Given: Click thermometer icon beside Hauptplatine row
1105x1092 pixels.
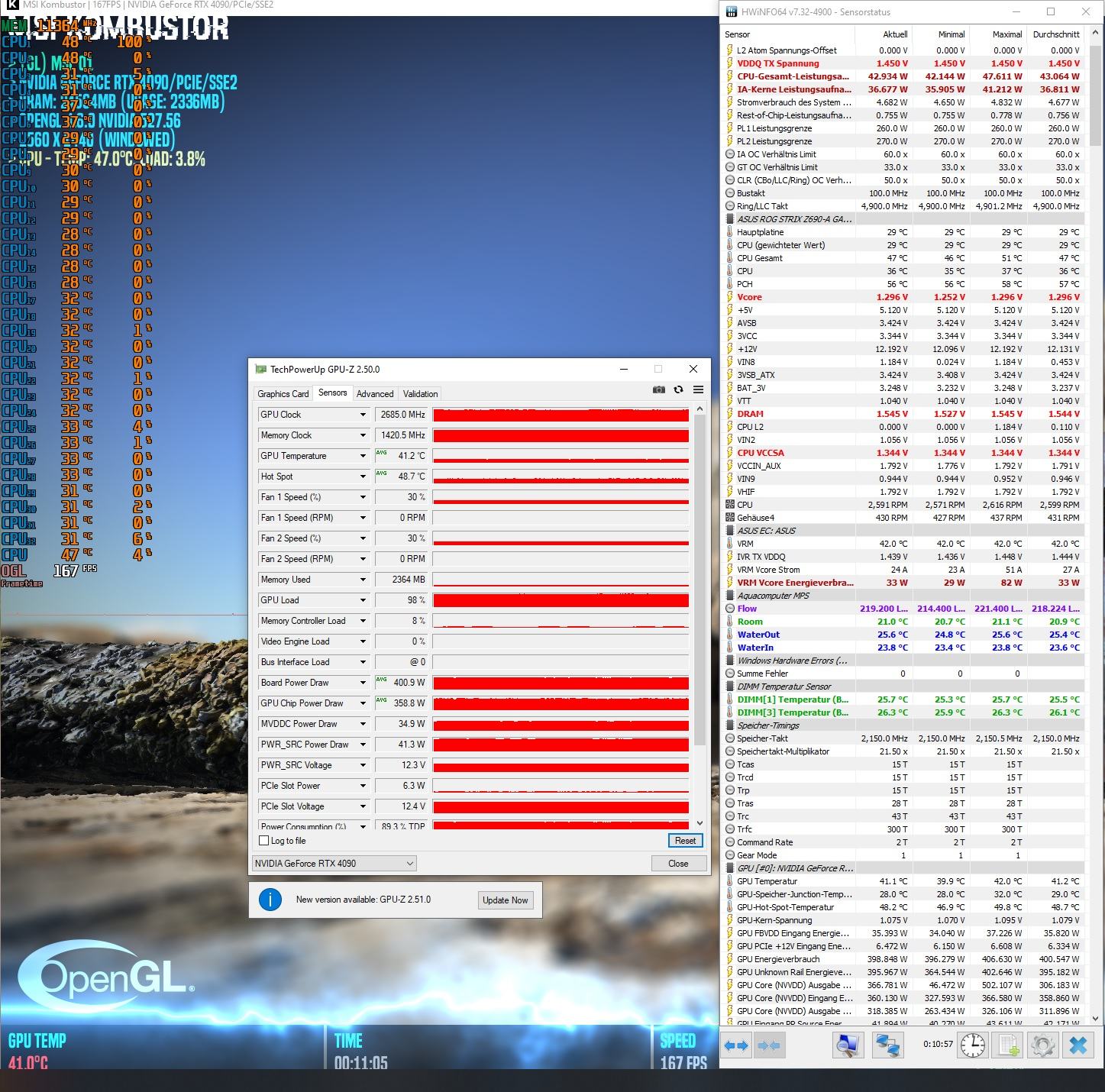Looking at the screenshot, I should pos(729,232).
